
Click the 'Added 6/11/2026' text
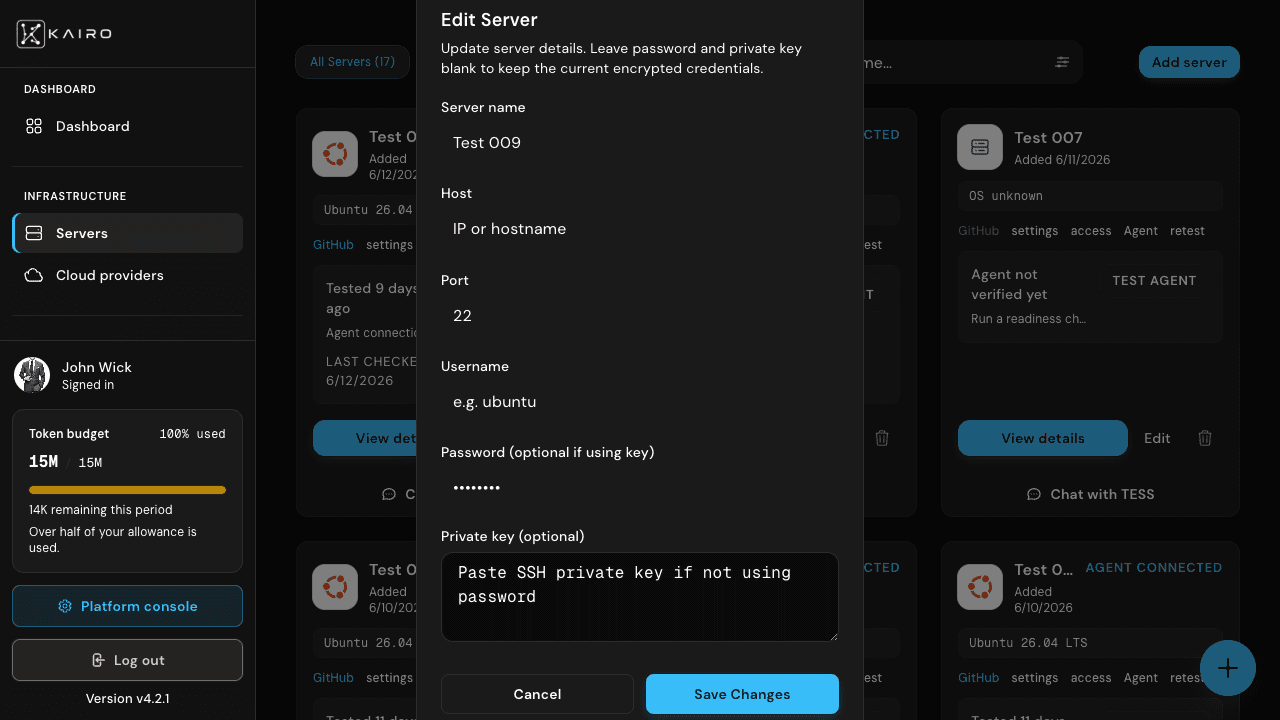pos(1062,160)
